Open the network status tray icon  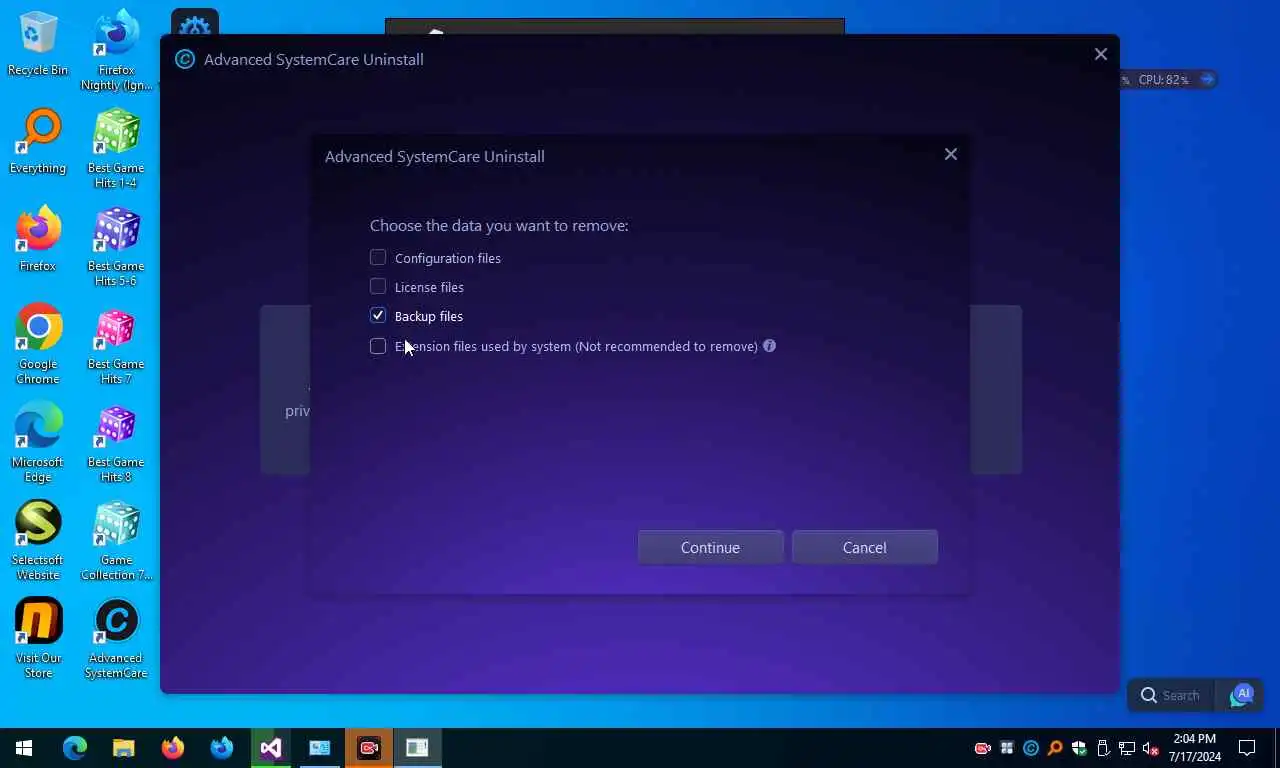(x=1127, y=748)
